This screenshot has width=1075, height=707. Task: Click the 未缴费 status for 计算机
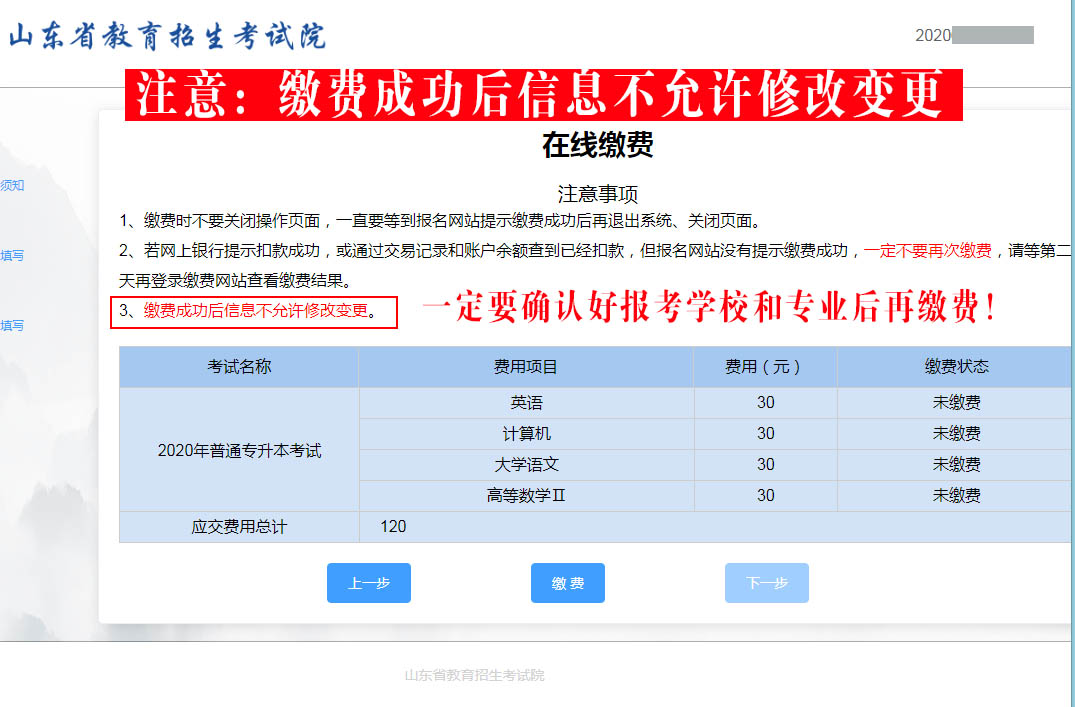coord(956,433)
